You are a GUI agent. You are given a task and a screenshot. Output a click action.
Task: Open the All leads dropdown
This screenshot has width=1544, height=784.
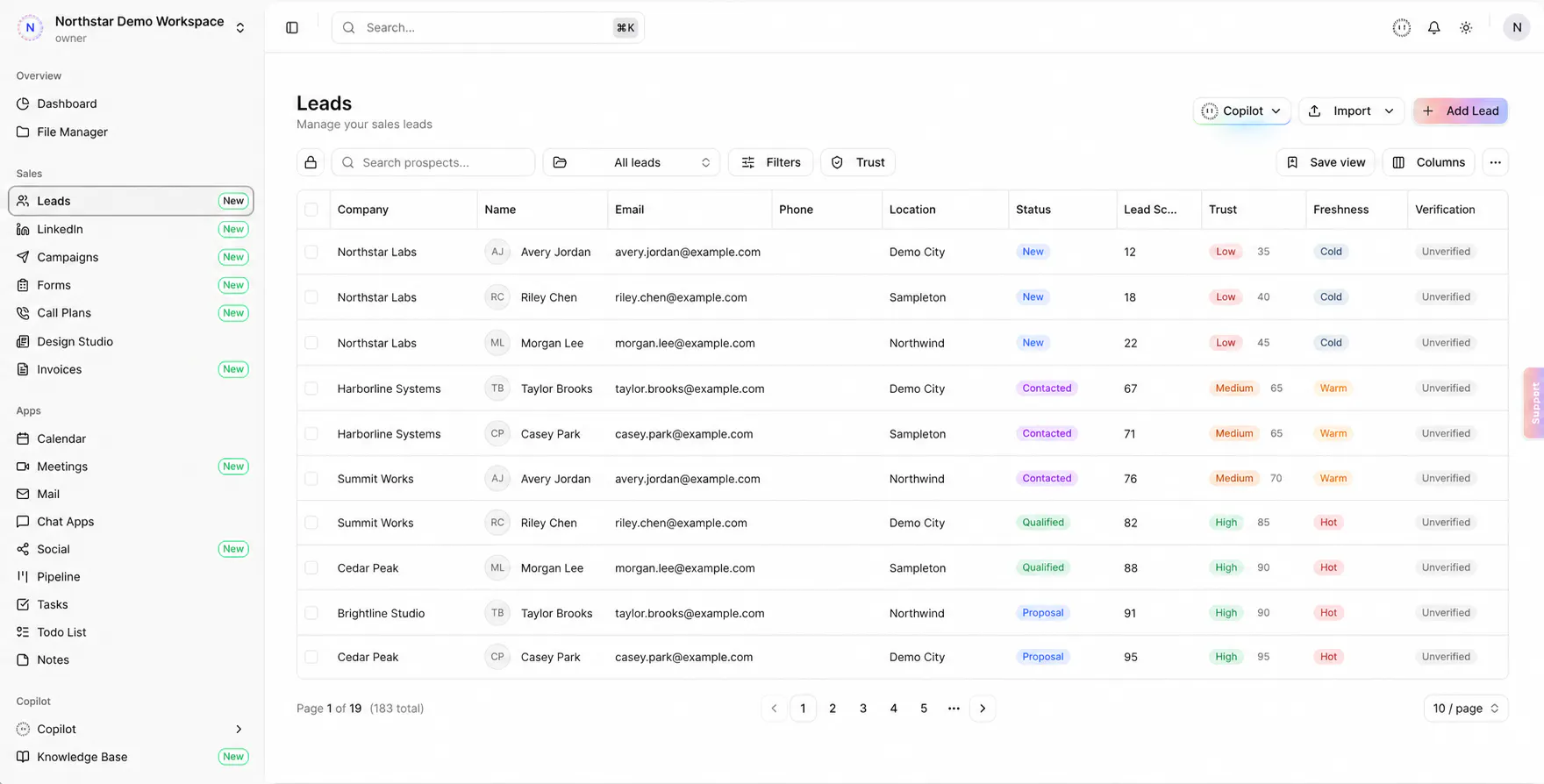pyautogui.click(x=632, y=162)
